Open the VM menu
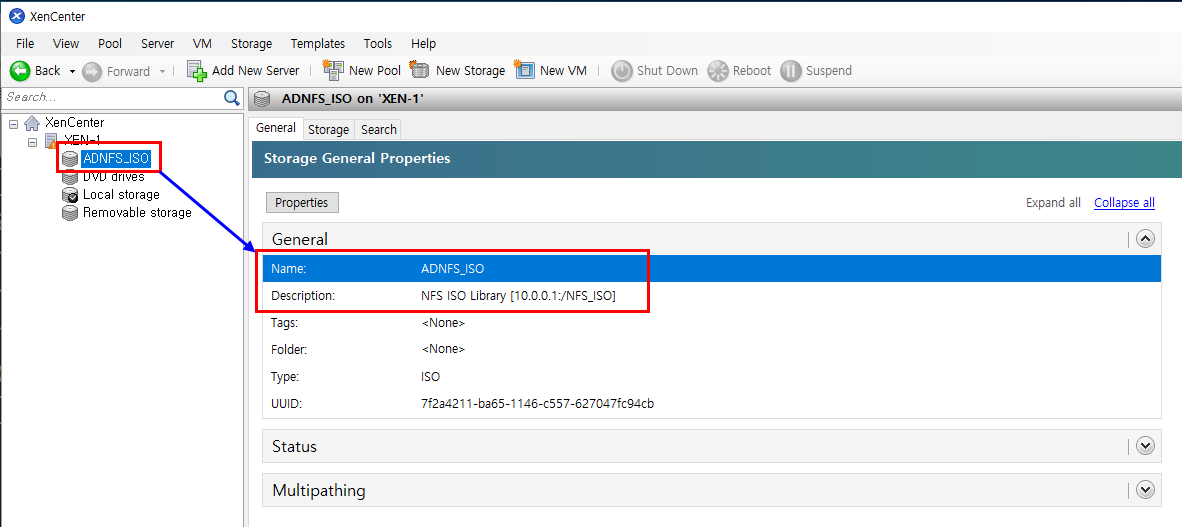 point(202,44)
